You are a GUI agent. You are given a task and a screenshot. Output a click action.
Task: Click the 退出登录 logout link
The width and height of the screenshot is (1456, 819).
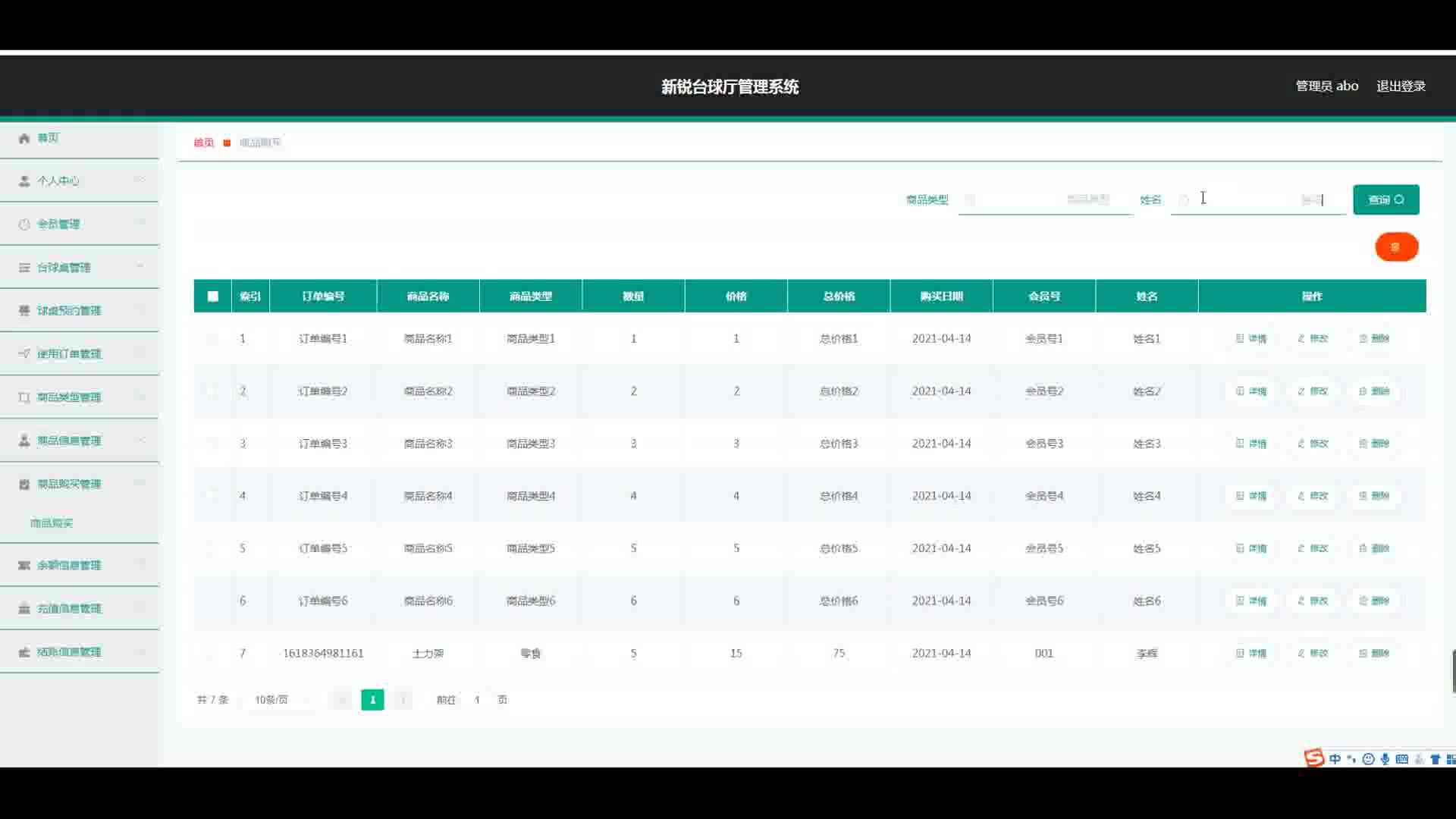1401,86
